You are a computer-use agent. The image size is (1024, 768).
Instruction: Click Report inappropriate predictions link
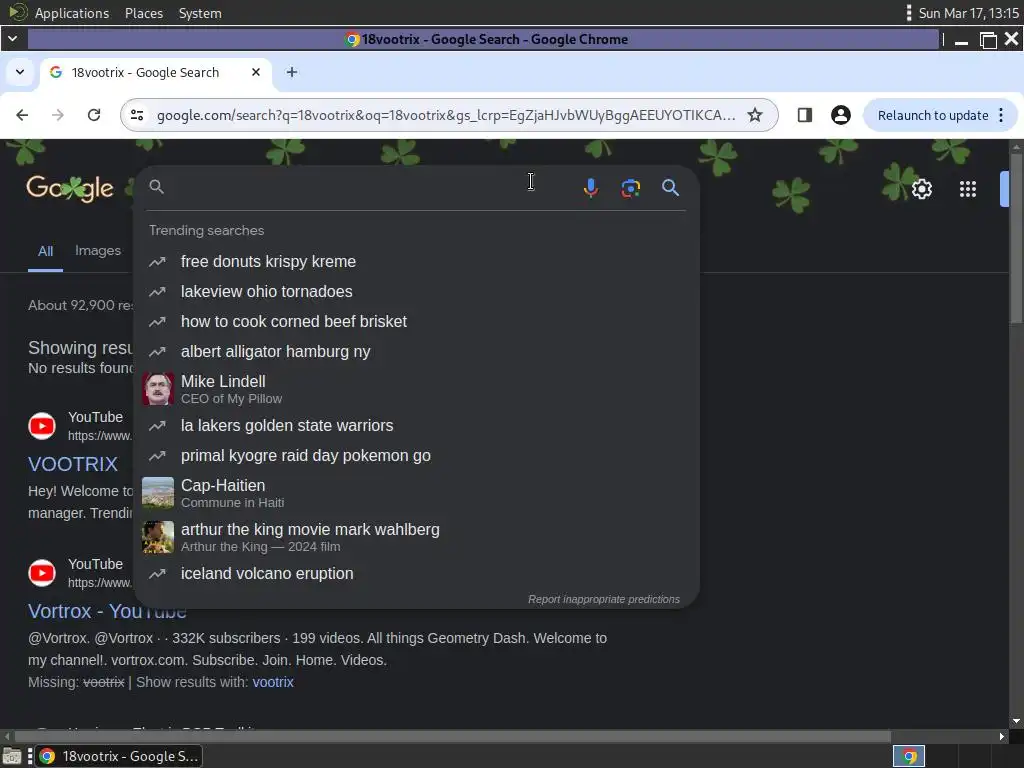tap(603, 600)
